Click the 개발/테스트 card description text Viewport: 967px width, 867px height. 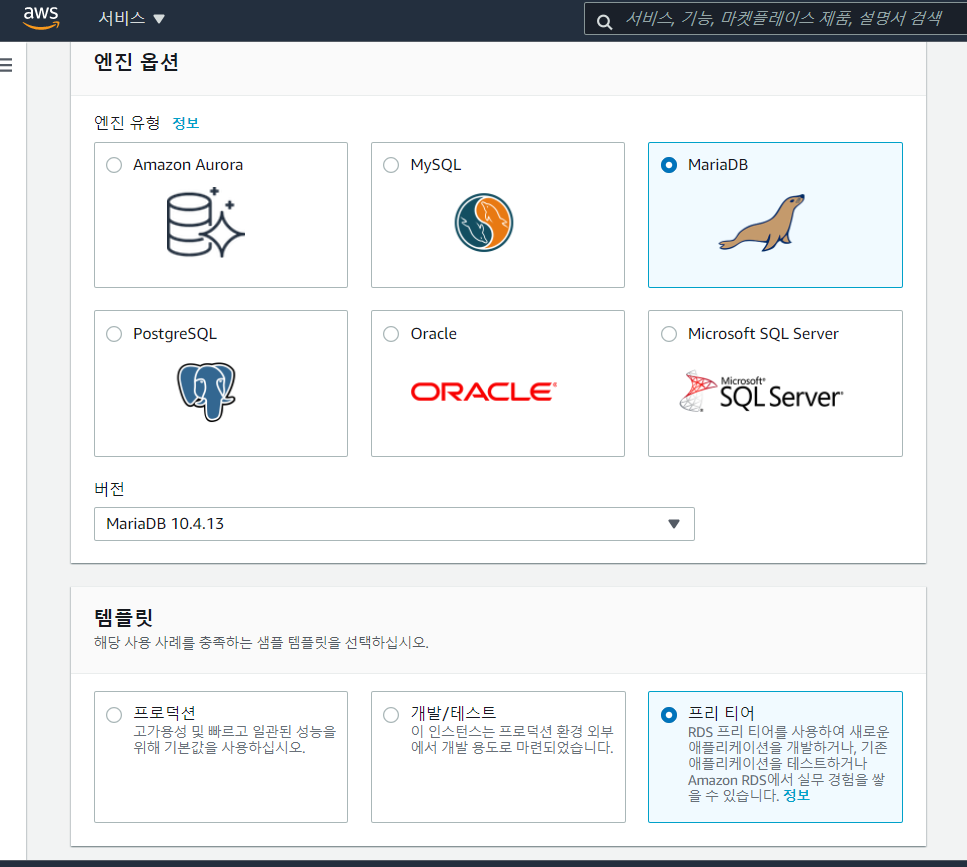512,739
